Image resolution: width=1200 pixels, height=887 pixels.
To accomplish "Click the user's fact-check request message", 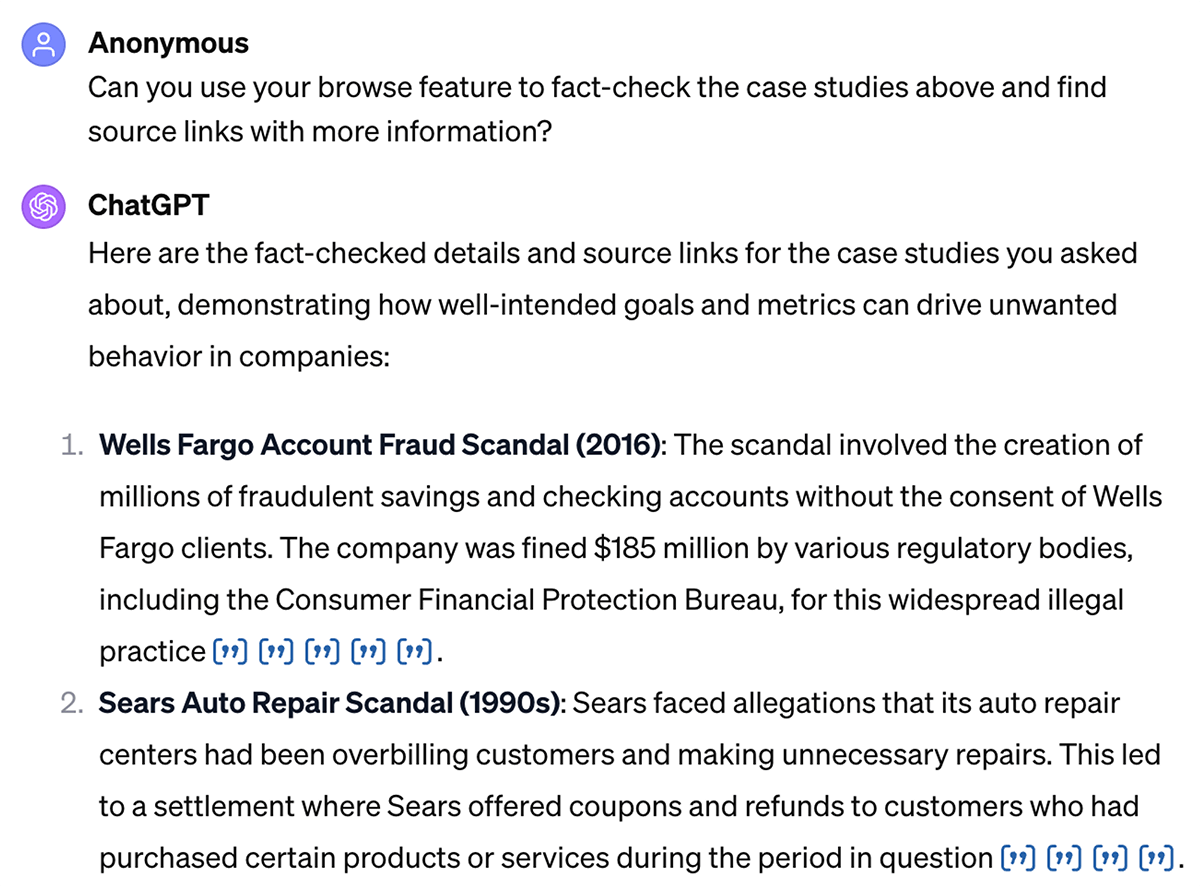I will click(x=597, y=108).
